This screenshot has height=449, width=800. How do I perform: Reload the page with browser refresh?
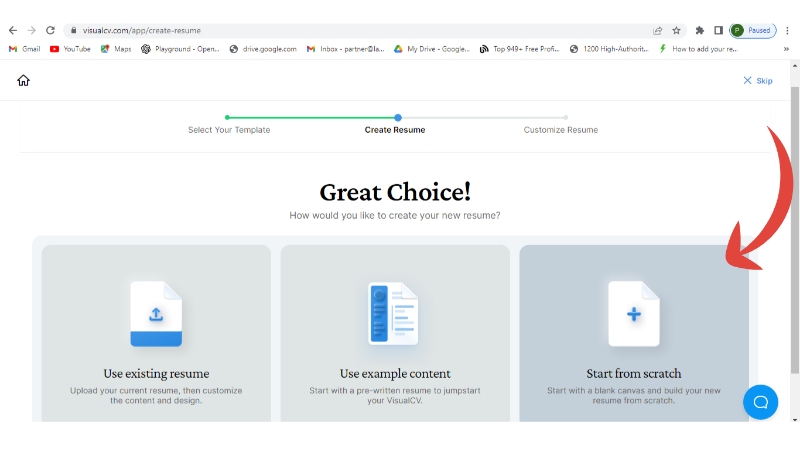(x=50, y=30)
